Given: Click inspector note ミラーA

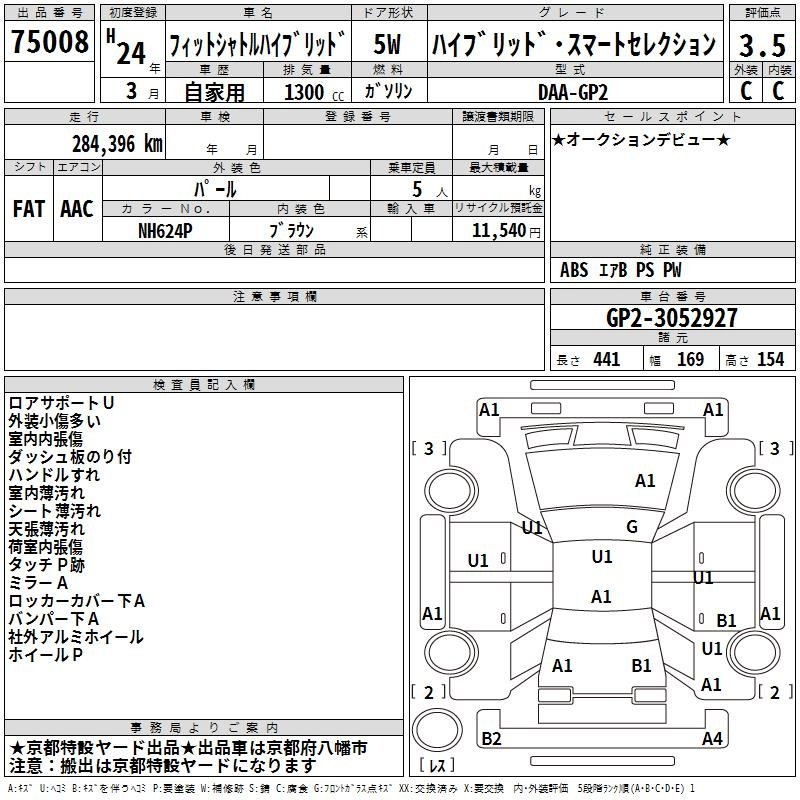Looking at the screenshot, I should coord(38,583).
